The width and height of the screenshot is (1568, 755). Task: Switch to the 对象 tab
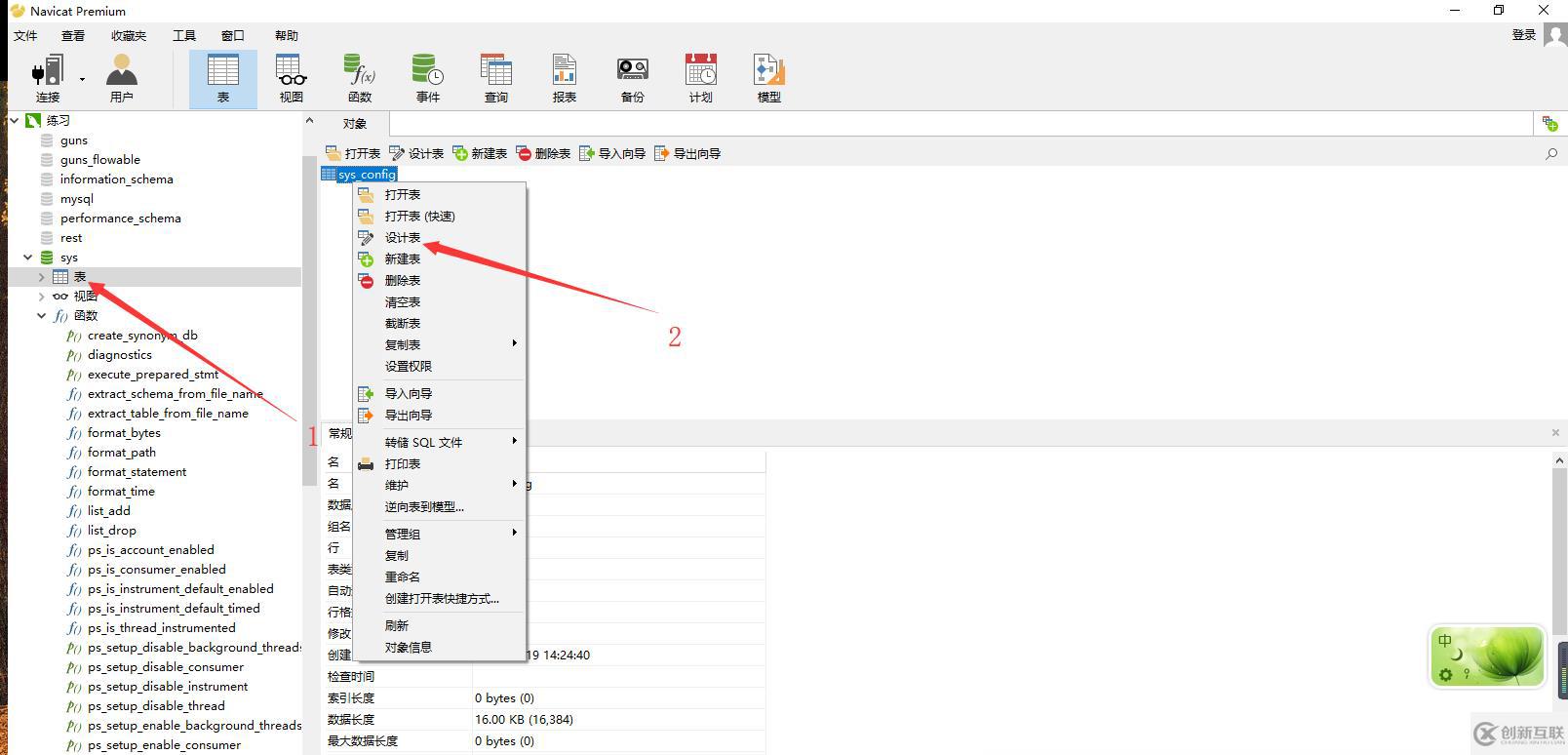[x=355, y=124]
